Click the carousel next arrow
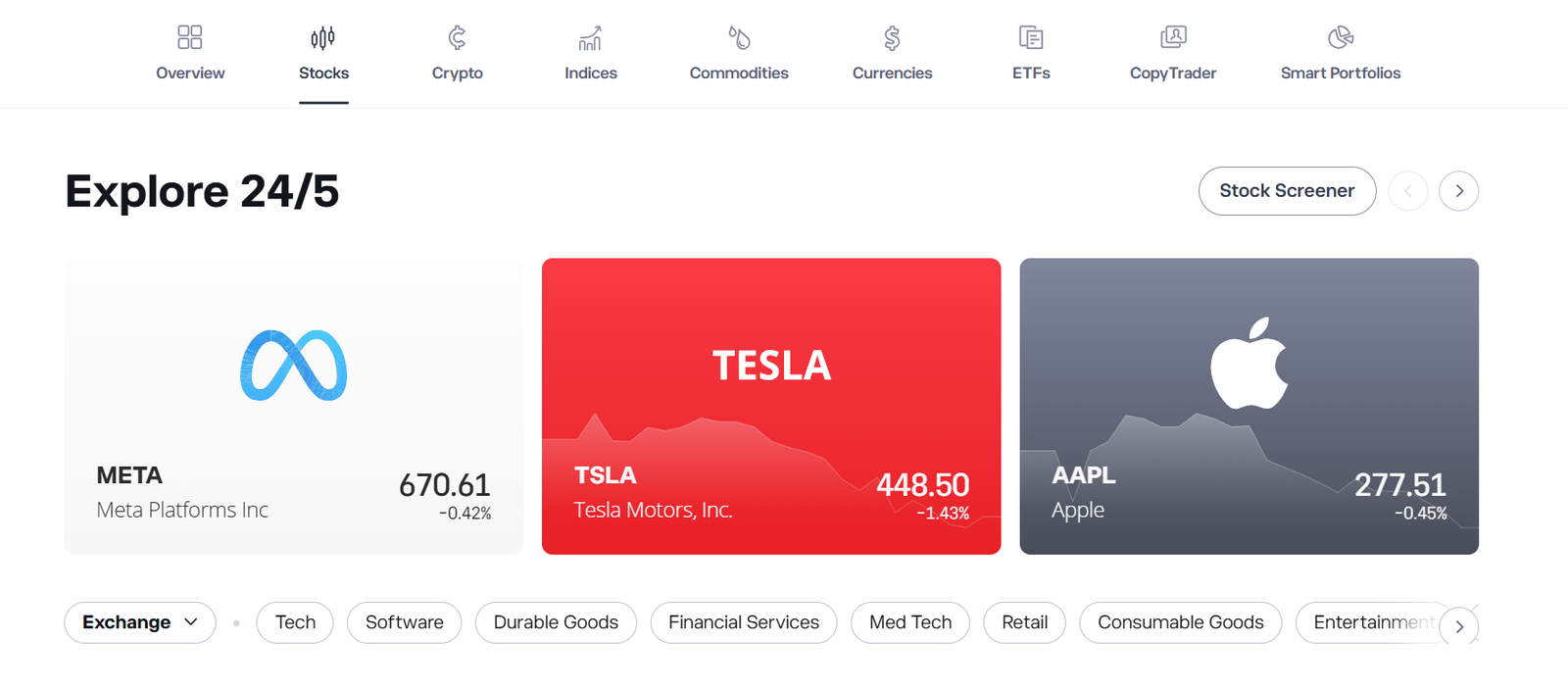Image resolution: width=1568 pixels, height=690 pixels. 1458,191
